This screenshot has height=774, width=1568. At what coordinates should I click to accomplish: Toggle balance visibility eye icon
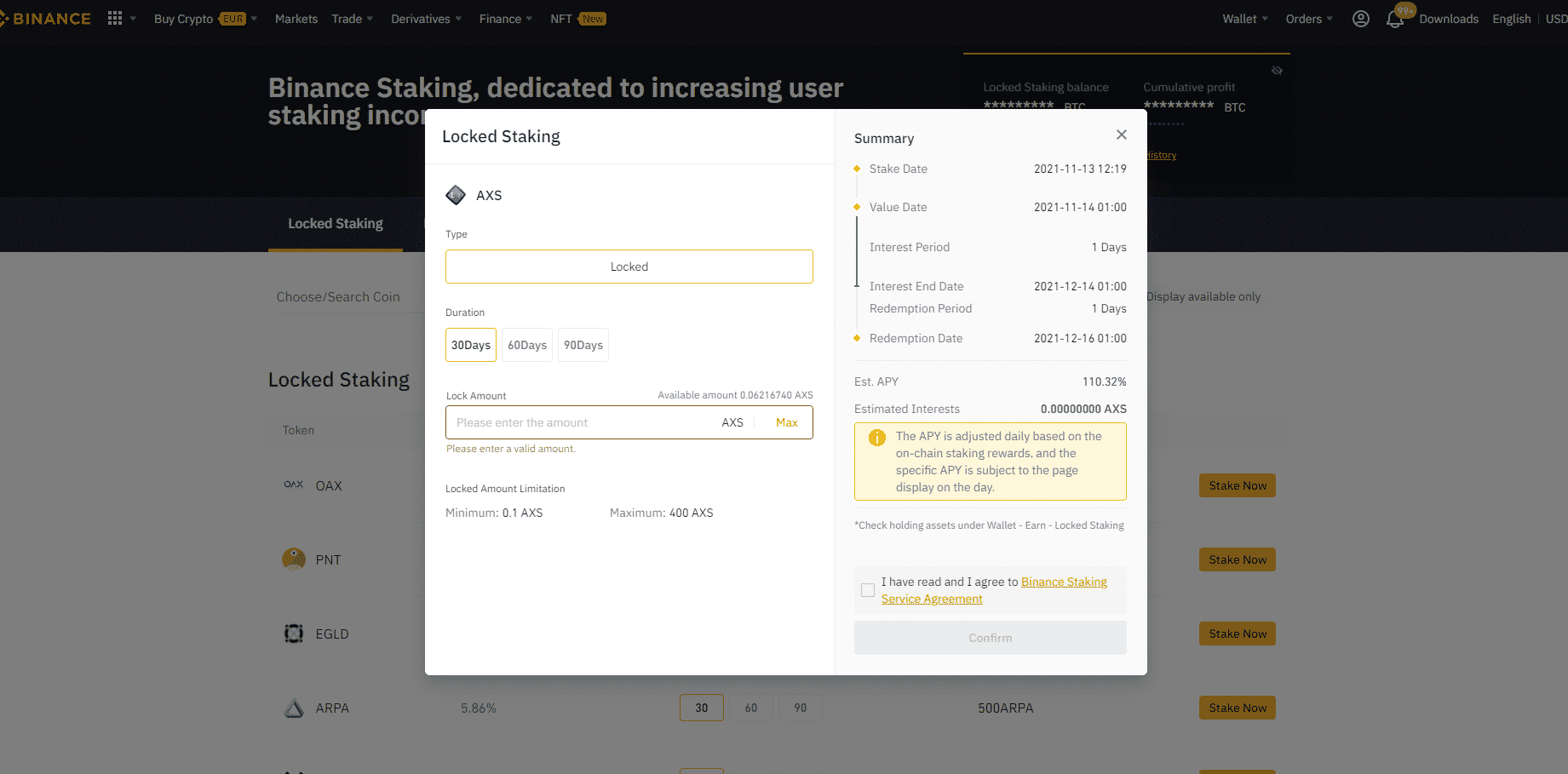click(1277, 71)
